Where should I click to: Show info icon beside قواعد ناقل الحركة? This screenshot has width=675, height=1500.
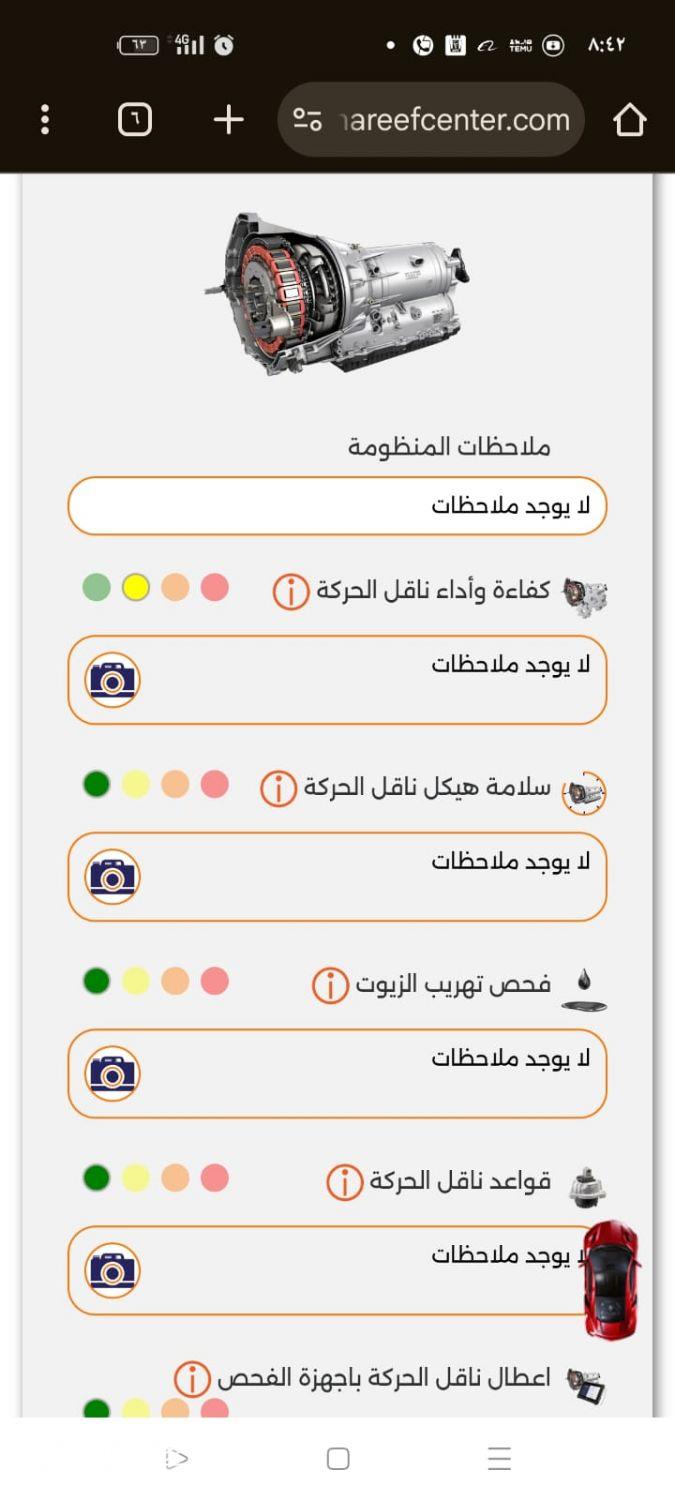pos(344,1183)
